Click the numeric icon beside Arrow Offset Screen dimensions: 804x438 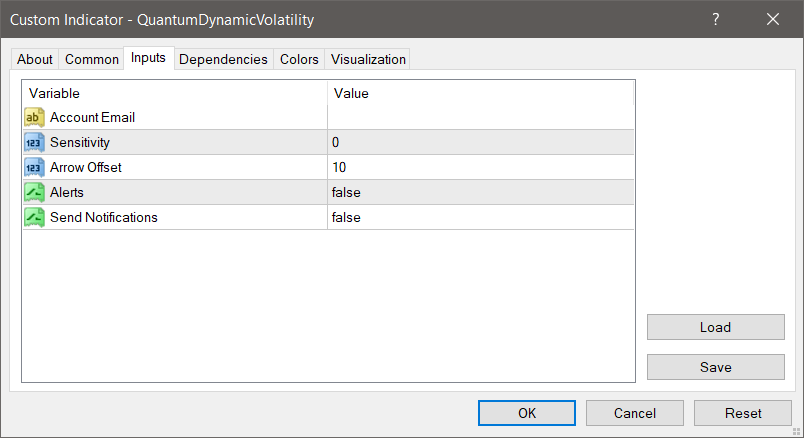click(34, 167)
